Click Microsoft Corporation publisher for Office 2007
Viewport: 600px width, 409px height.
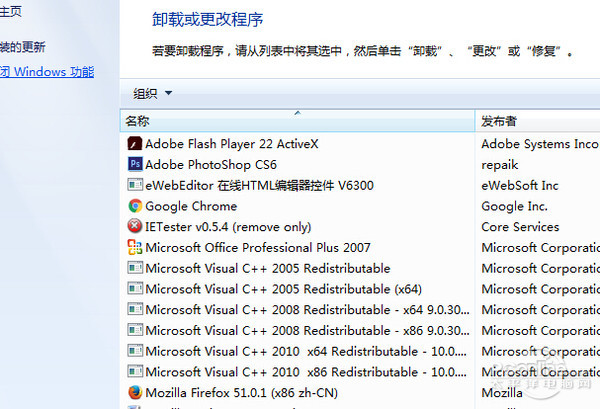coord(540,247)
